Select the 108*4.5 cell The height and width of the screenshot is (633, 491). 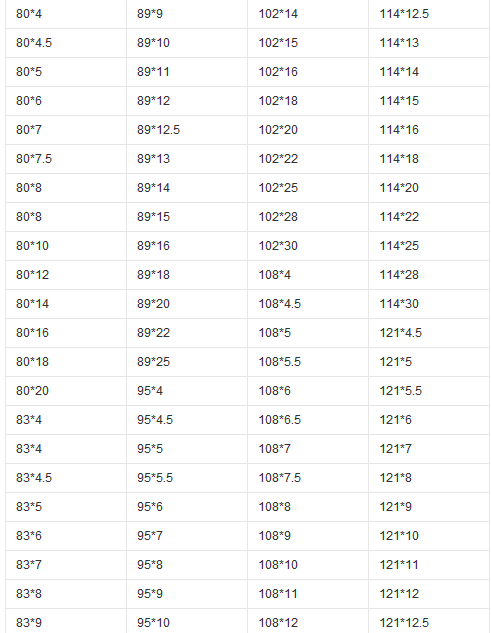[x=308, y=304]
